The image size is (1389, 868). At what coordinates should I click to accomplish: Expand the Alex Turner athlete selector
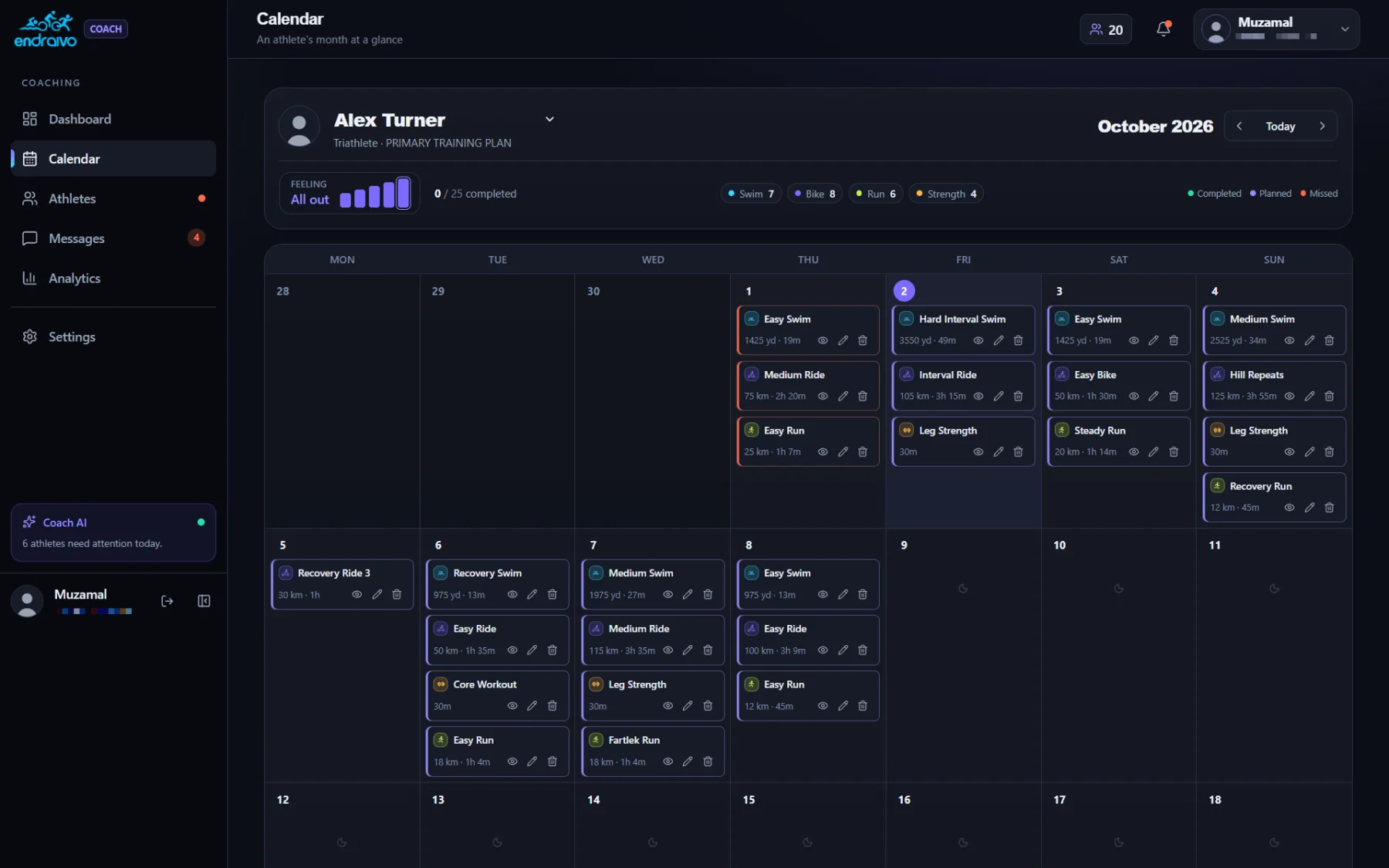tap(549, 119)
